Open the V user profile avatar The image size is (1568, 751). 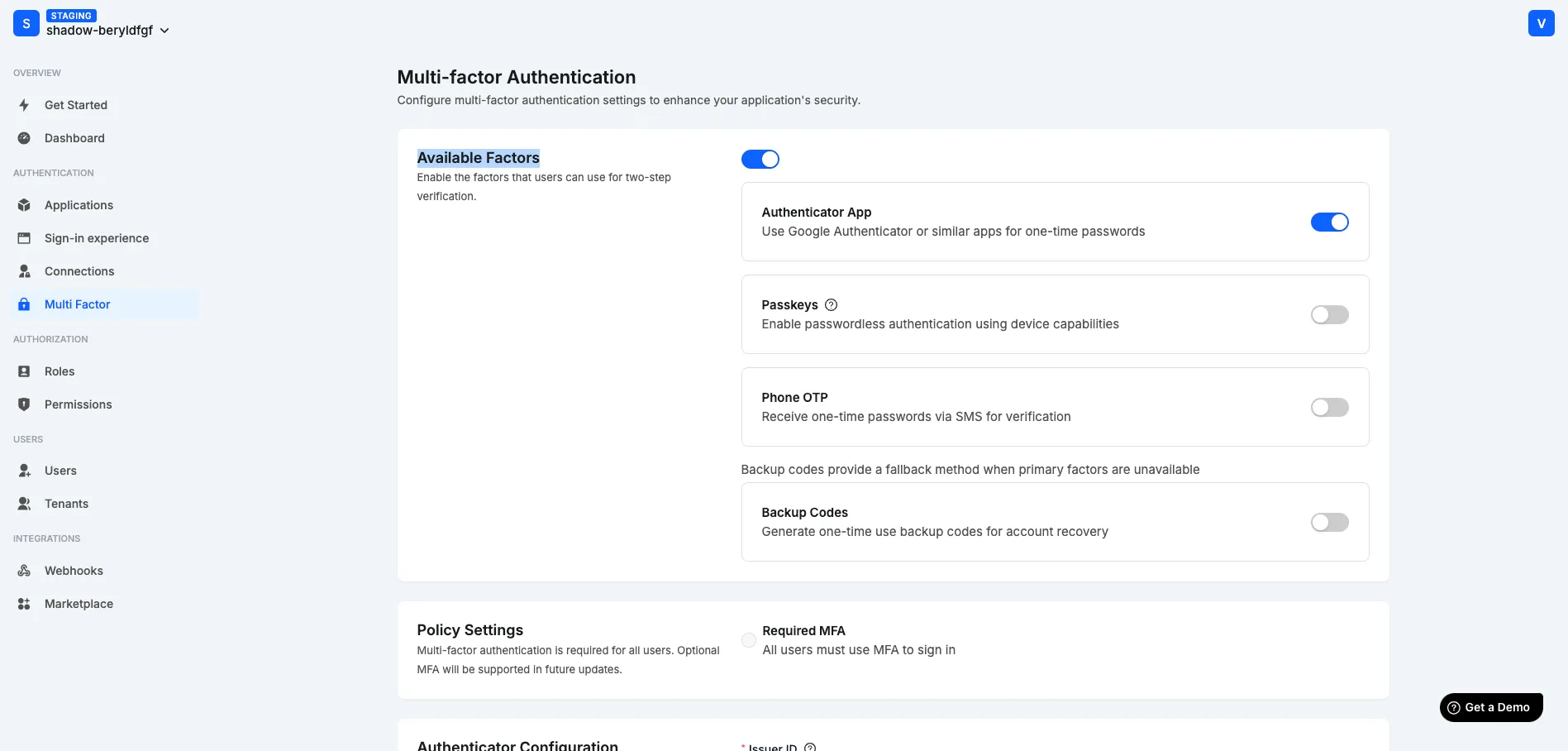click(x=1541, y=22)
